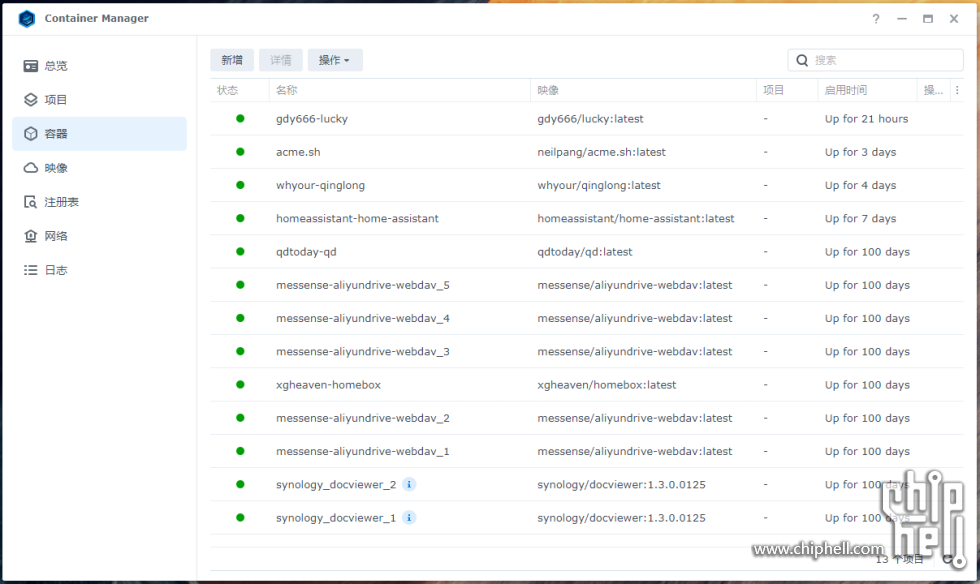Screen dimensions: 980x584
Task: Click info icon beside synology_docviewer_1
Action: (x=409, y=518)
